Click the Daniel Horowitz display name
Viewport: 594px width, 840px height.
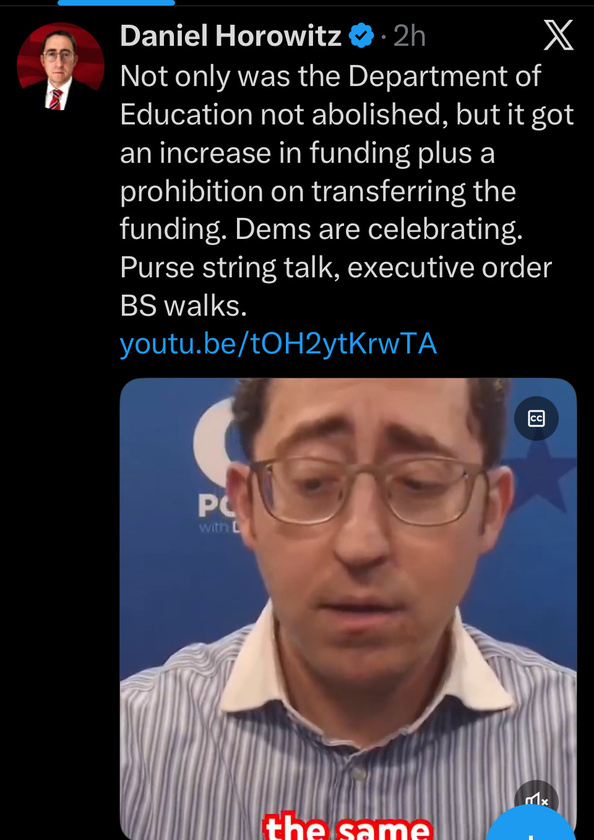click(231, 37)
